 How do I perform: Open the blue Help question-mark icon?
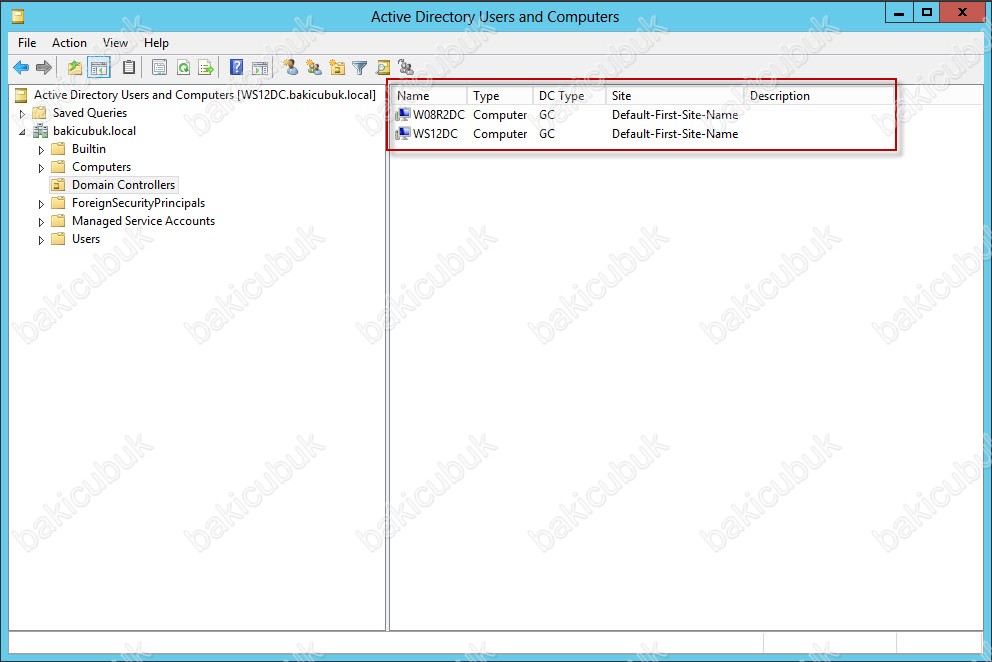[x=236, y=67]
